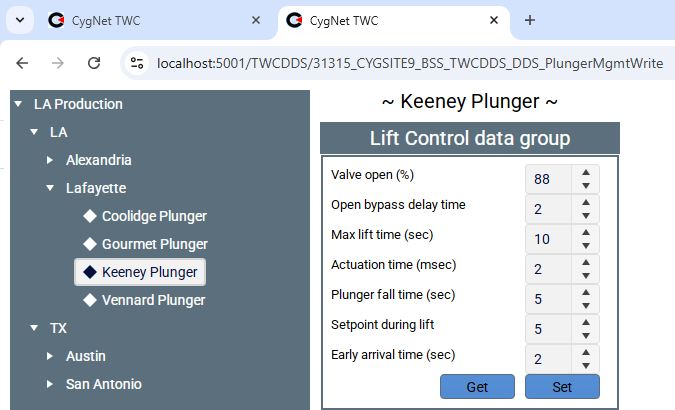Decrease Plunger fall time (sec)
Viewport: 675px width, 410px height.
point(585,306)
